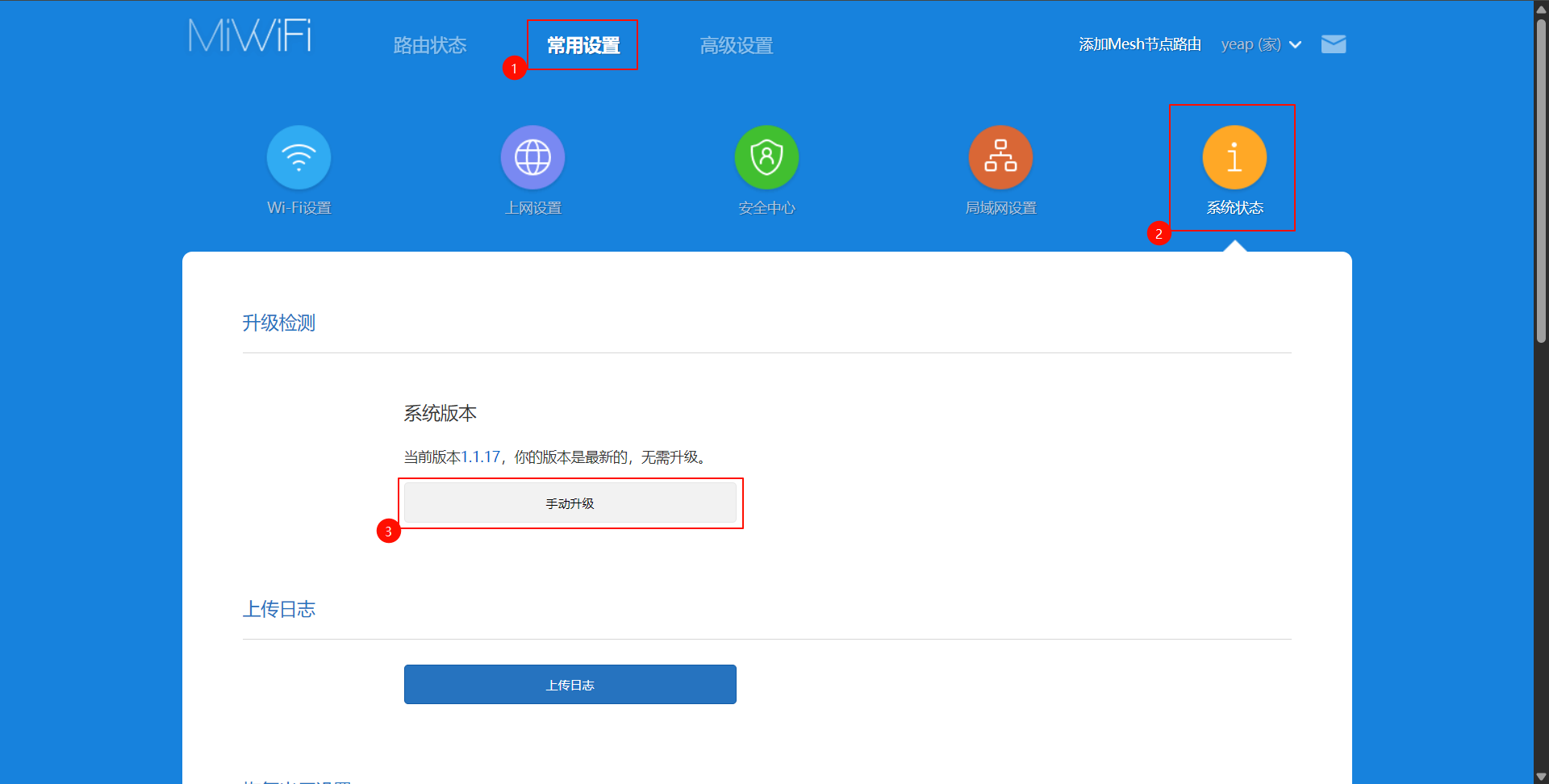Open 添加Mesh节点路由 to add mesh node
Screen dimensions: 1549x784
pyautogui.click(x=1138, y=44)
